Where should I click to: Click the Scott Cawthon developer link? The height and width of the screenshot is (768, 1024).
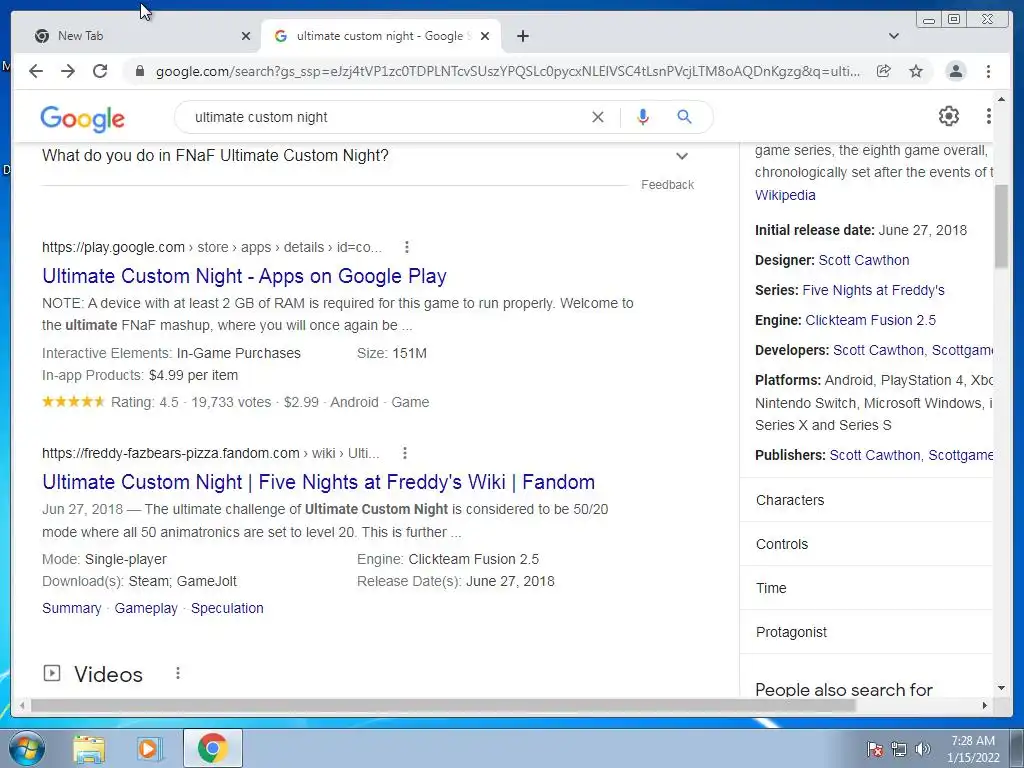point(879,350)
